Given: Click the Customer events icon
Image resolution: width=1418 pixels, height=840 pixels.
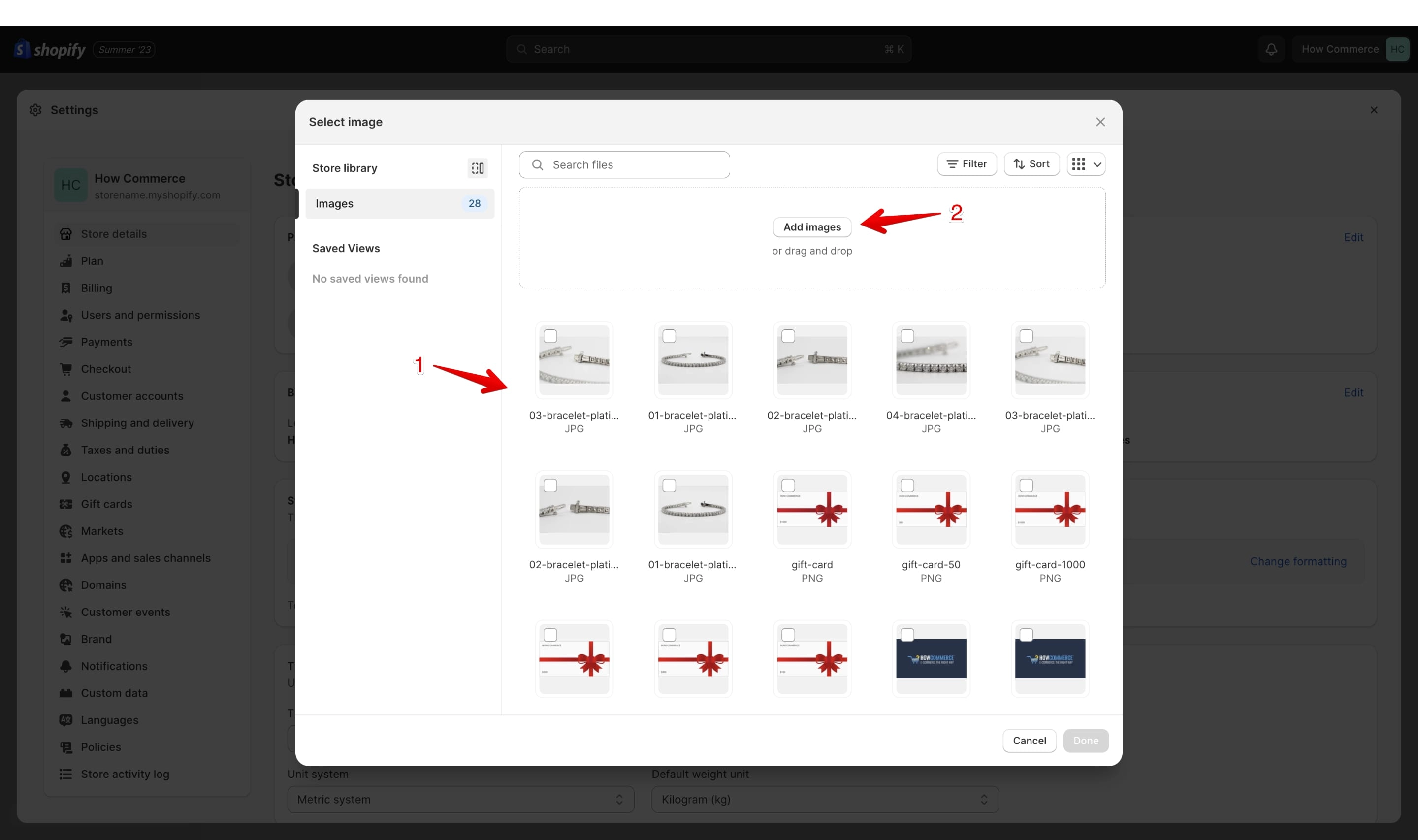Looking at the screenshot, I should click(x=65, y=612).
